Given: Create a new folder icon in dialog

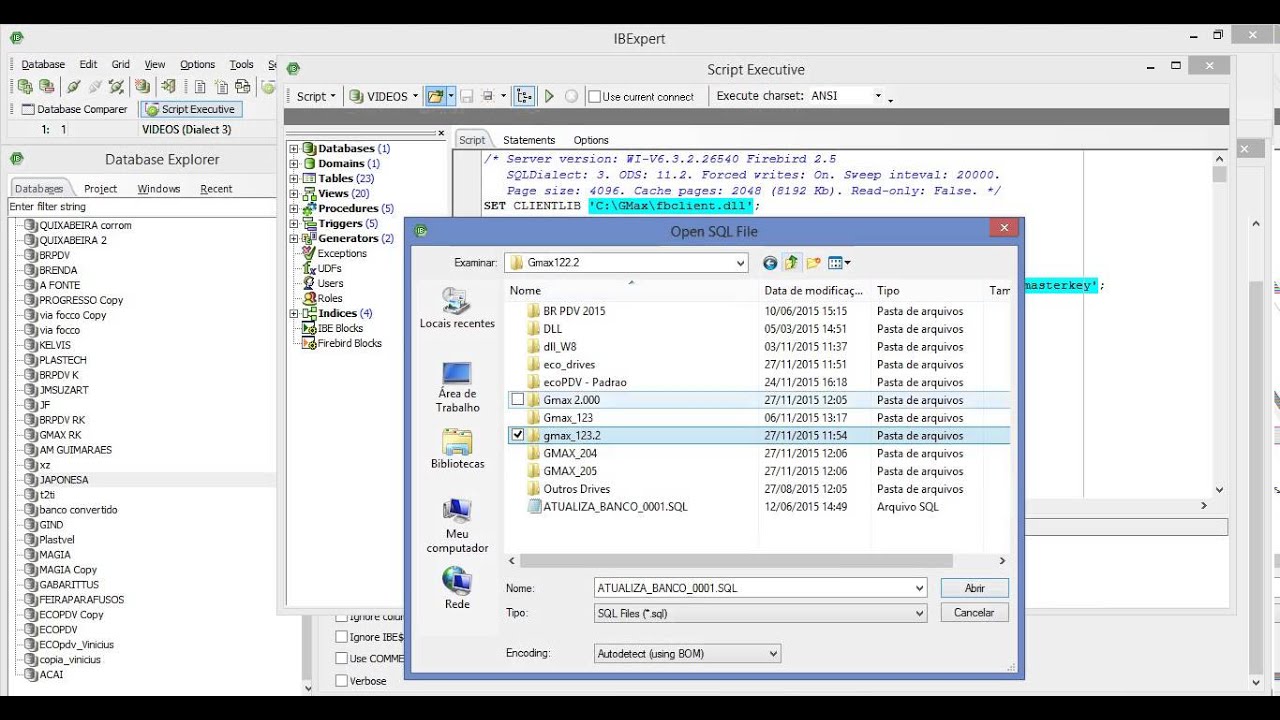Looking at the screenshot, I should point(813,263).
